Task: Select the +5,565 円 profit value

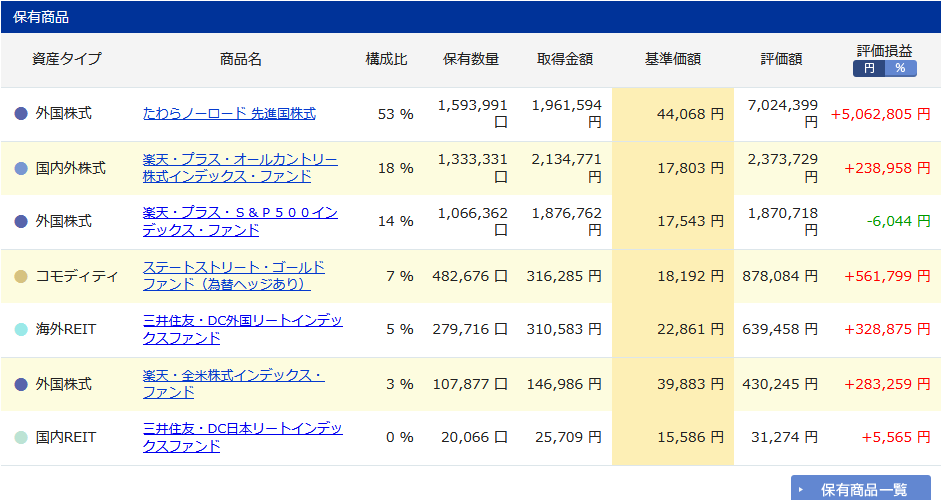Action: coord(895,437)
